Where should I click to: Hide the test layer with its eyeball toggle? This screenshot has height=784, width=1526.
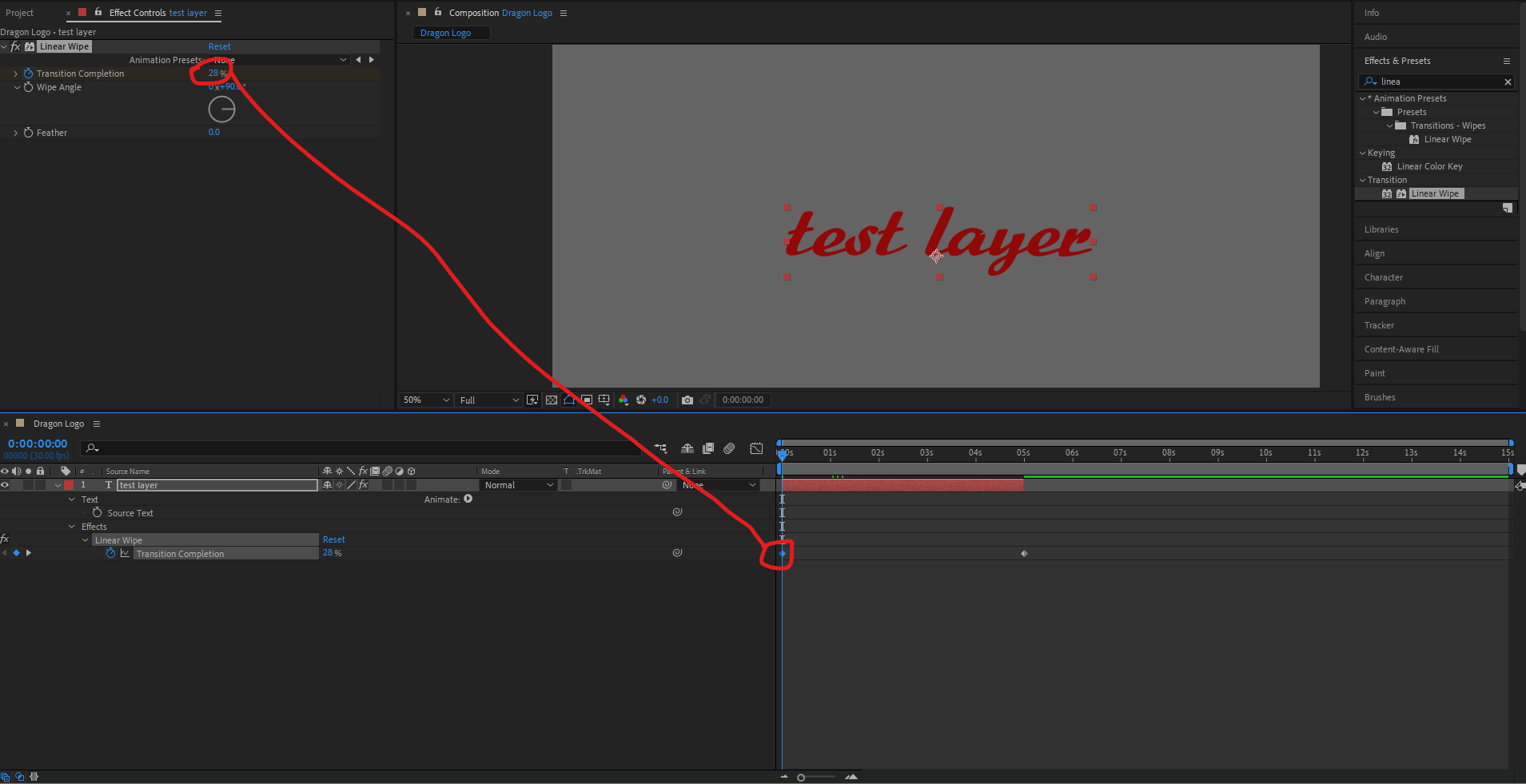(5, 484)
